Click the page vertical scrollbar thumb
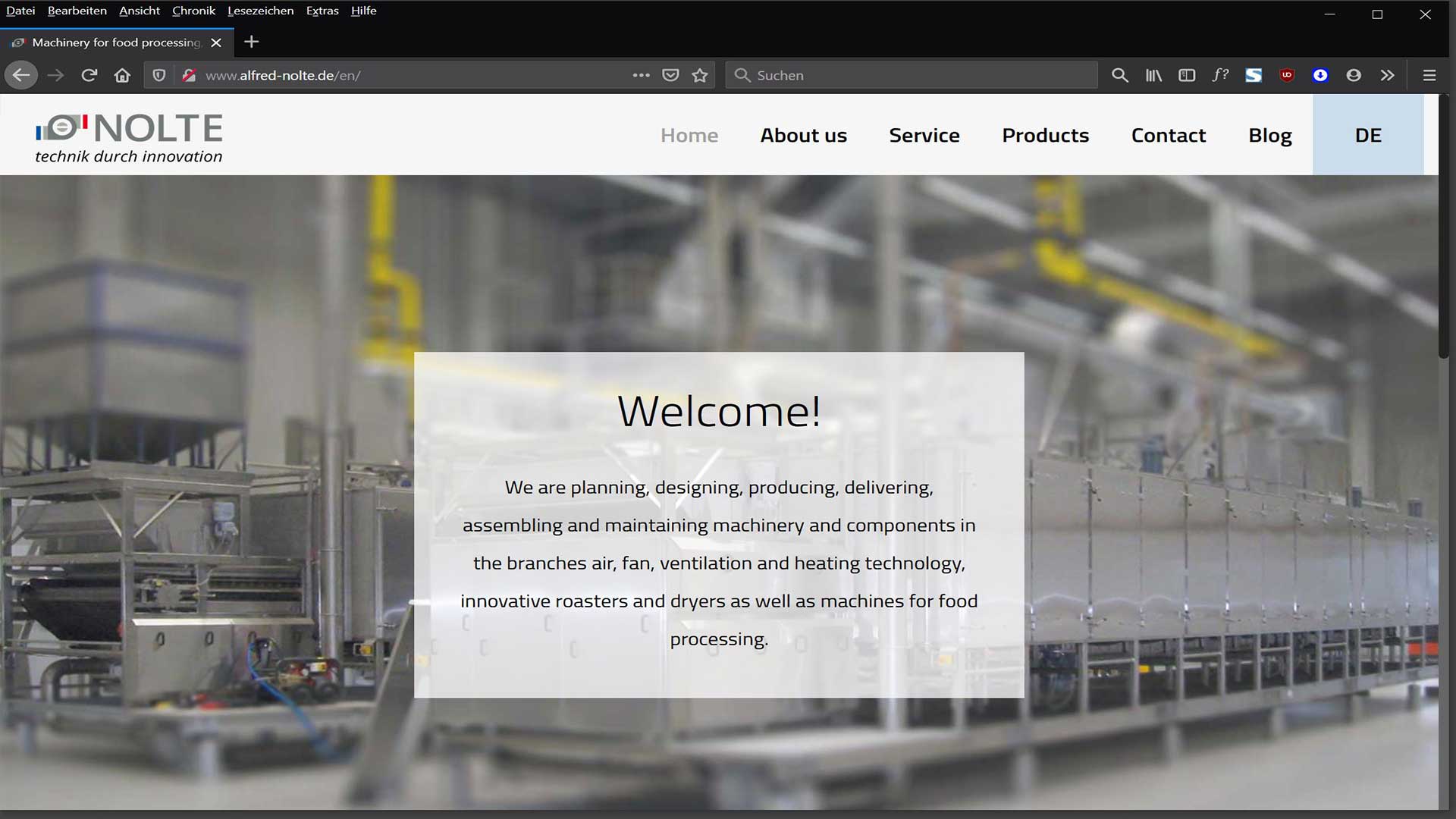This screenshot has height=819, width=1456. click(x=1445, y=226)
